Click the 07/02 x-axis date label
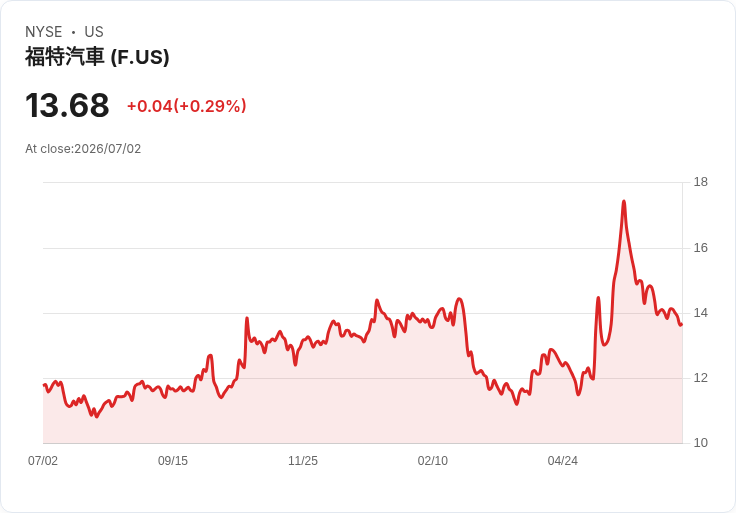 point(43,461)
